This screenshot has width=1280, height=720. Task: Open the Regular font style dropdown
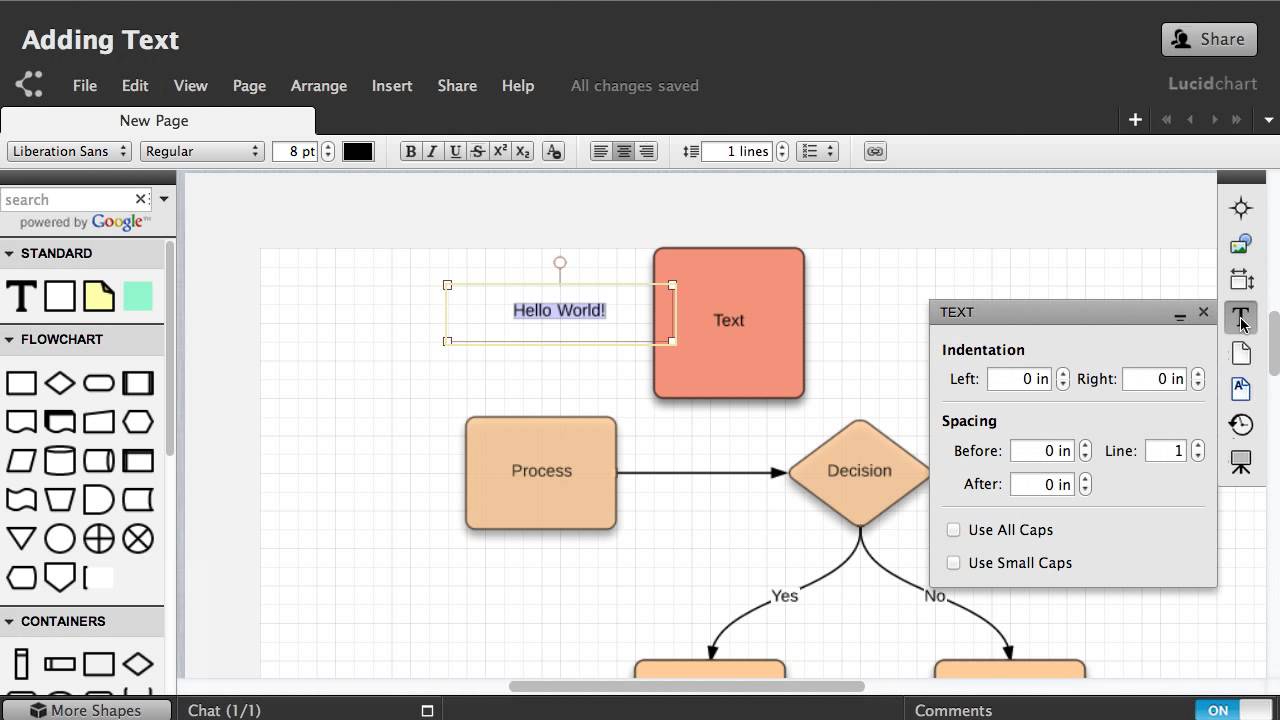point(201,152)
